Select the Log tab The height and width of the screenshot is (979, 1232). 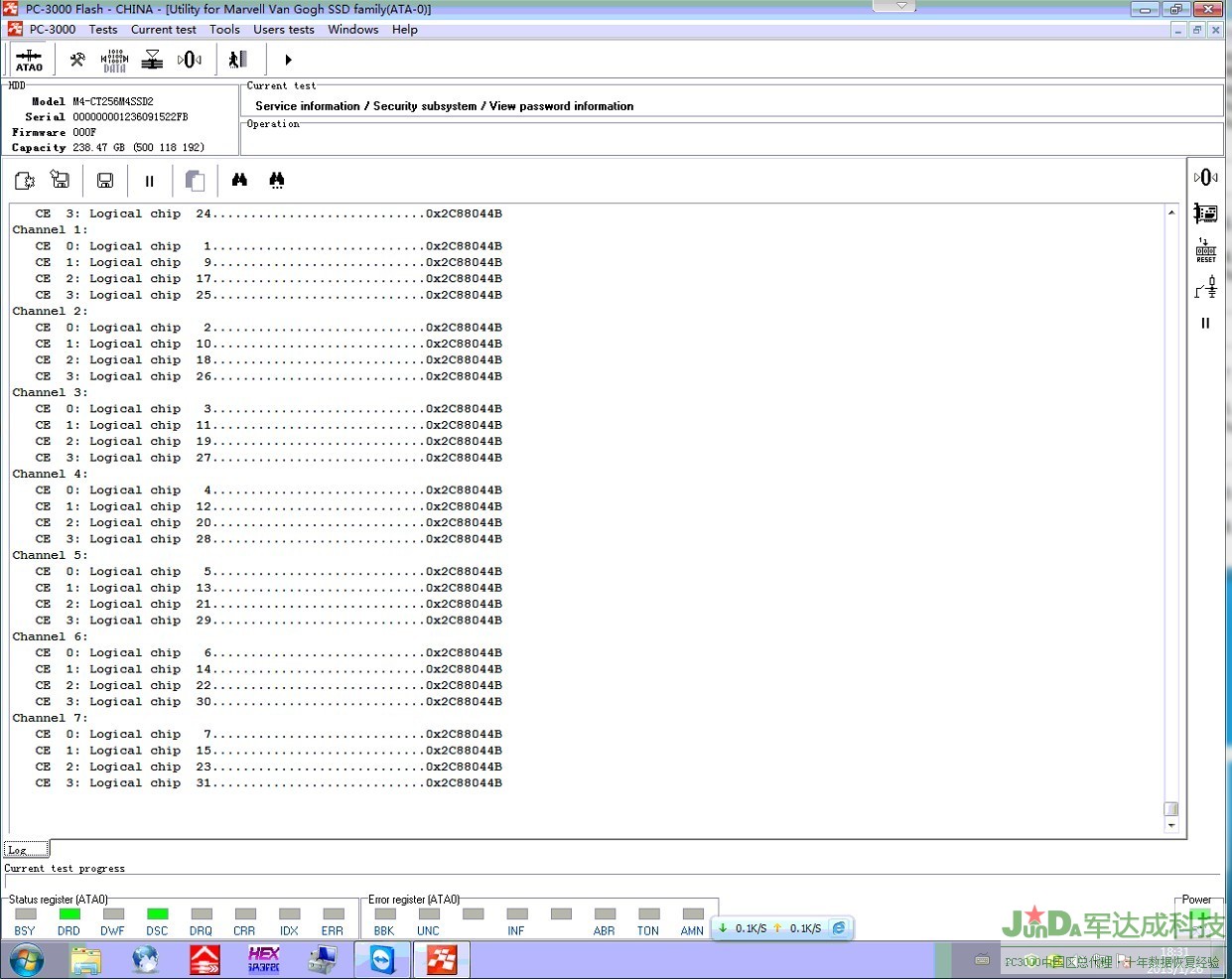[26, 850]
